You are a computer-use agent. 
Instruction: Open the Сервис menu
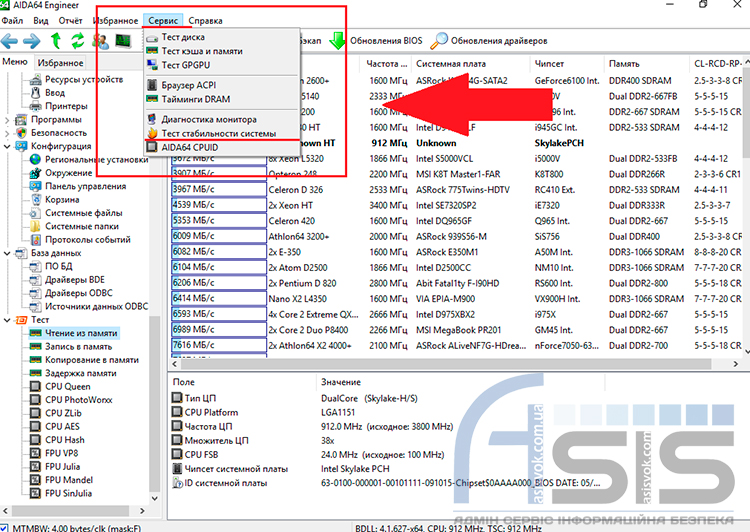click(163, 21)
